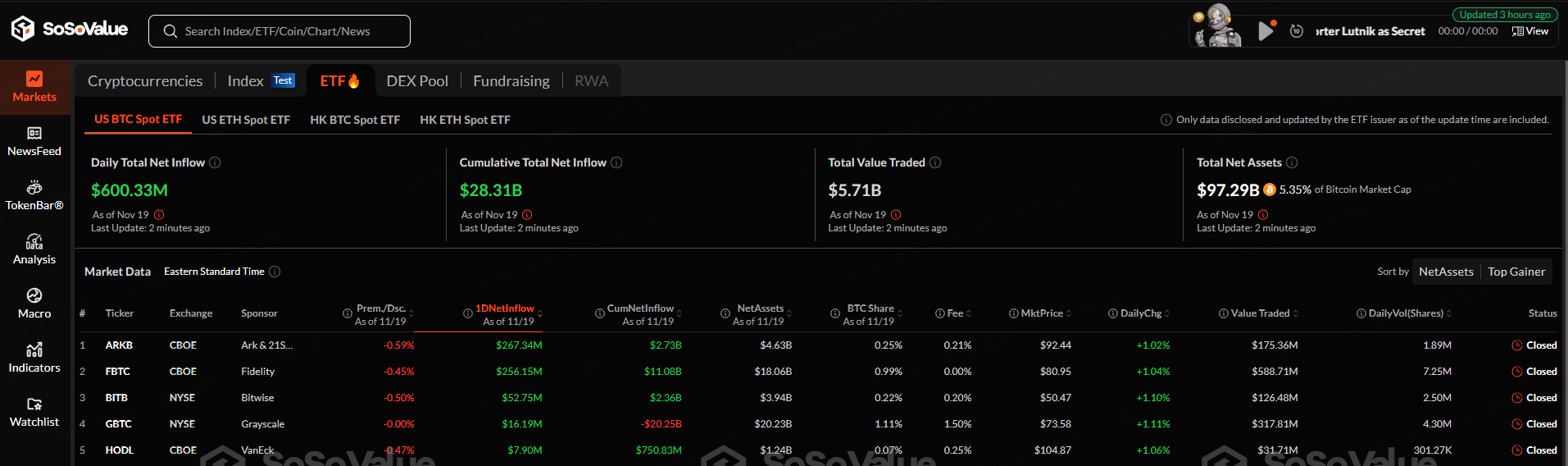Open the FBTC ticker row
The image size is (1568, 466).
[820, 372]
